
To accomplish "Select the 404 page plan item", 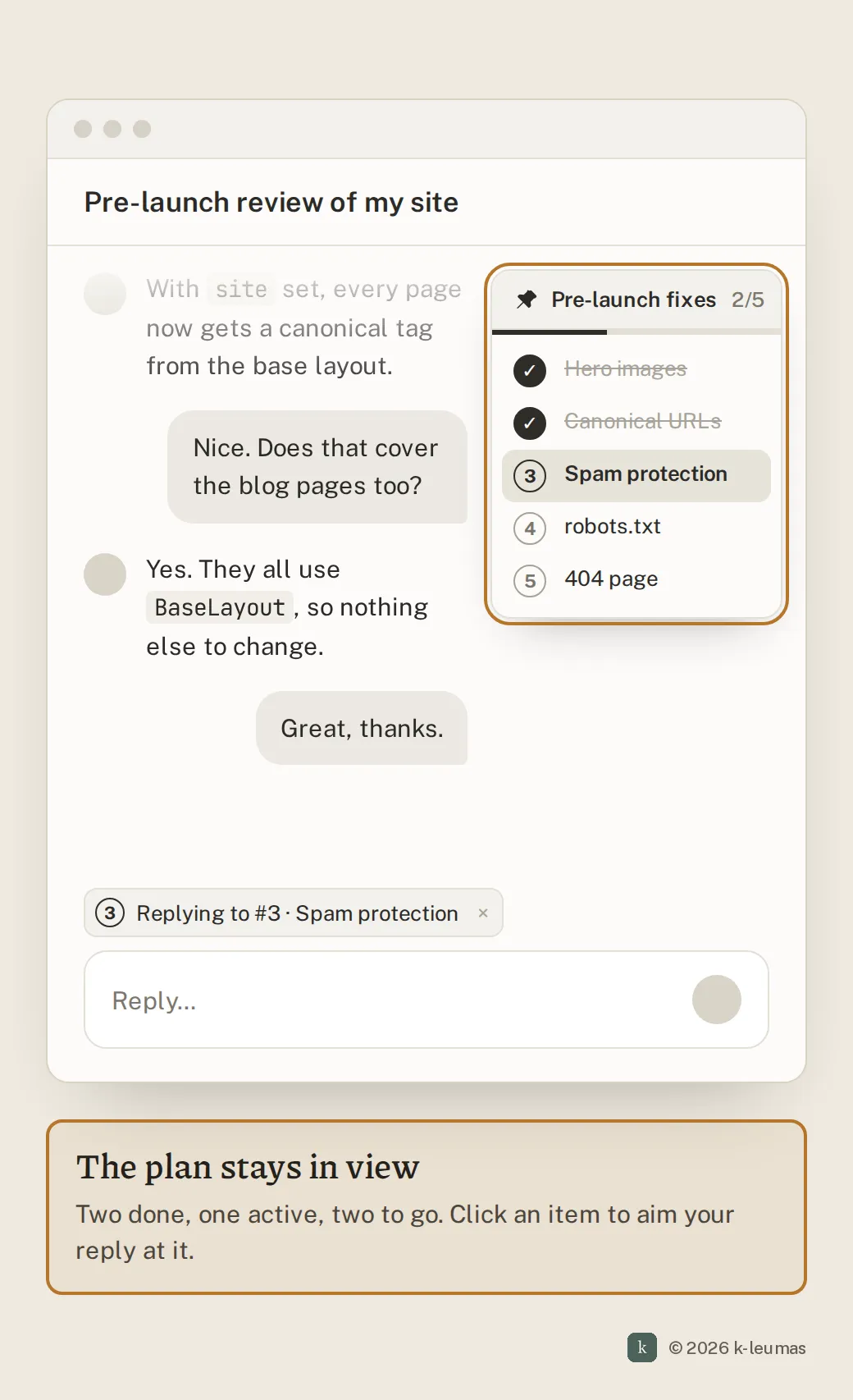I will click(636, 580).
